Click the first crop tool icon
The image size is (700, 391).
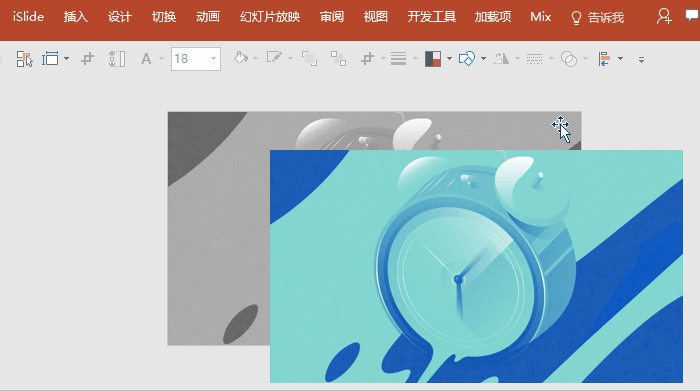pos(88,58)
